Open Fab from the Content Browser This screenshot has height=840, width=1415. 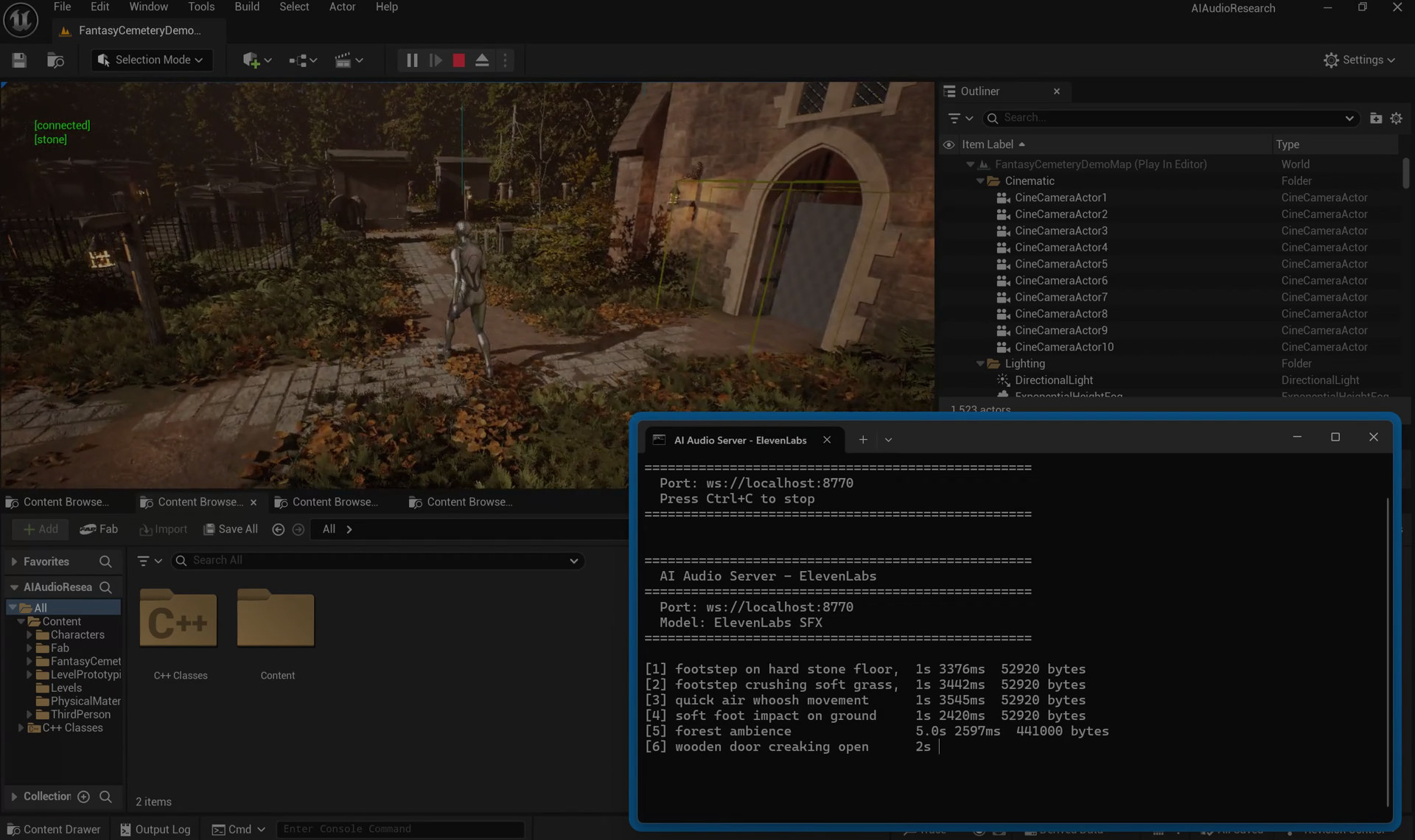pos(99,529)
